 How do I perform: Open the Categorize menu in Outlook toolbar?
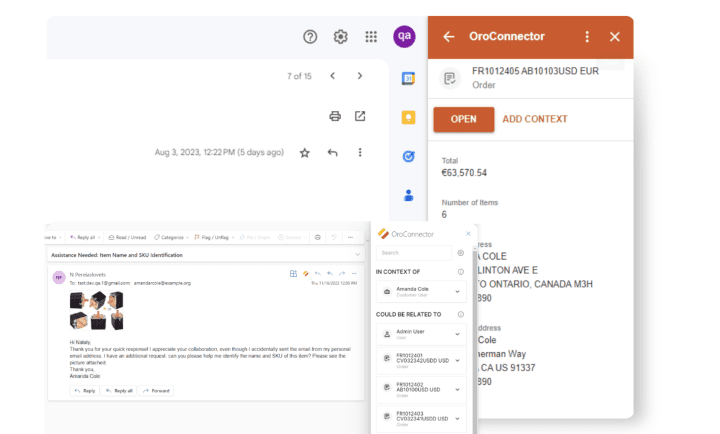171,237
